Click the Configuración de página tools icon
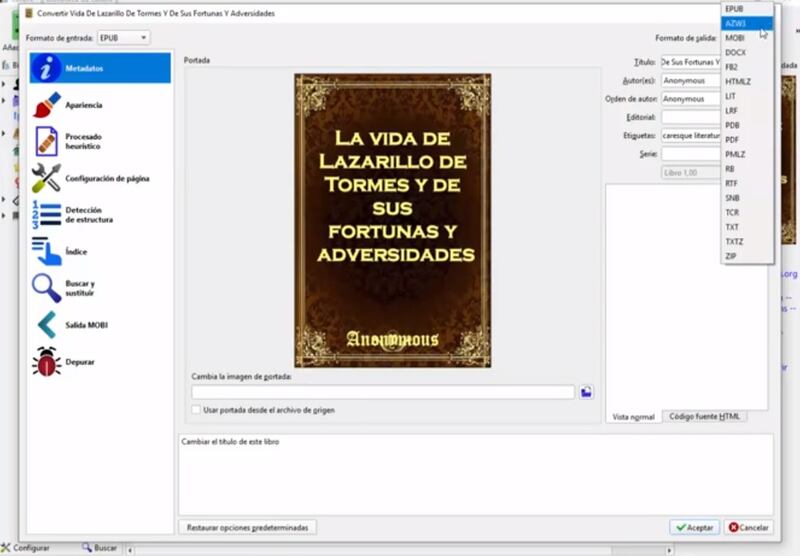Screen dimensions: 800x556 click(47, 178)
